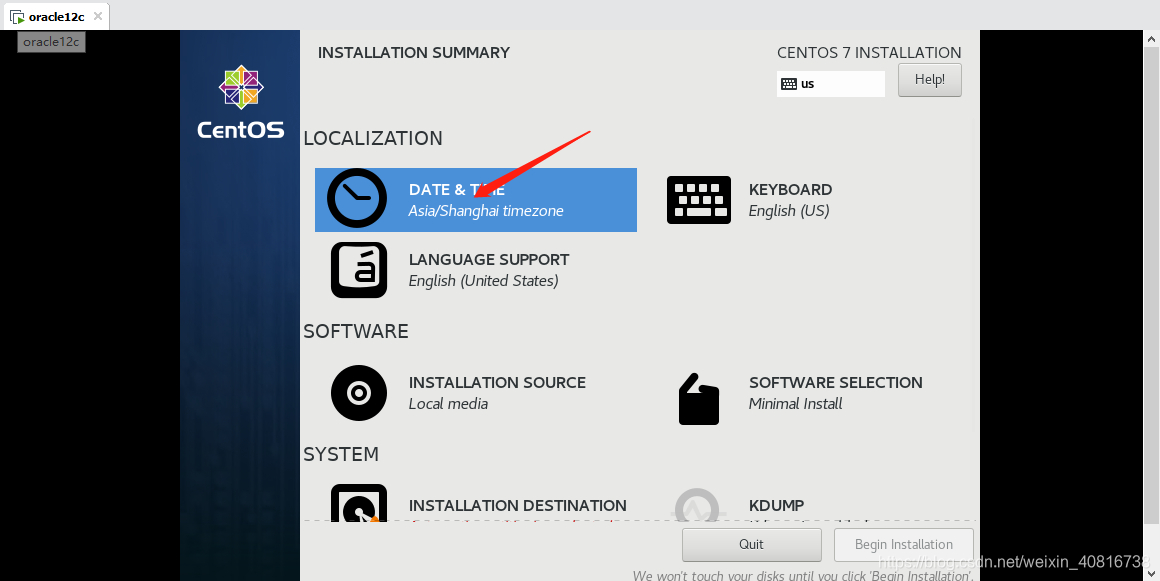Click the oracle12c tooltip label
Screen dimensions: 1160x581
(x=52, y=41)
